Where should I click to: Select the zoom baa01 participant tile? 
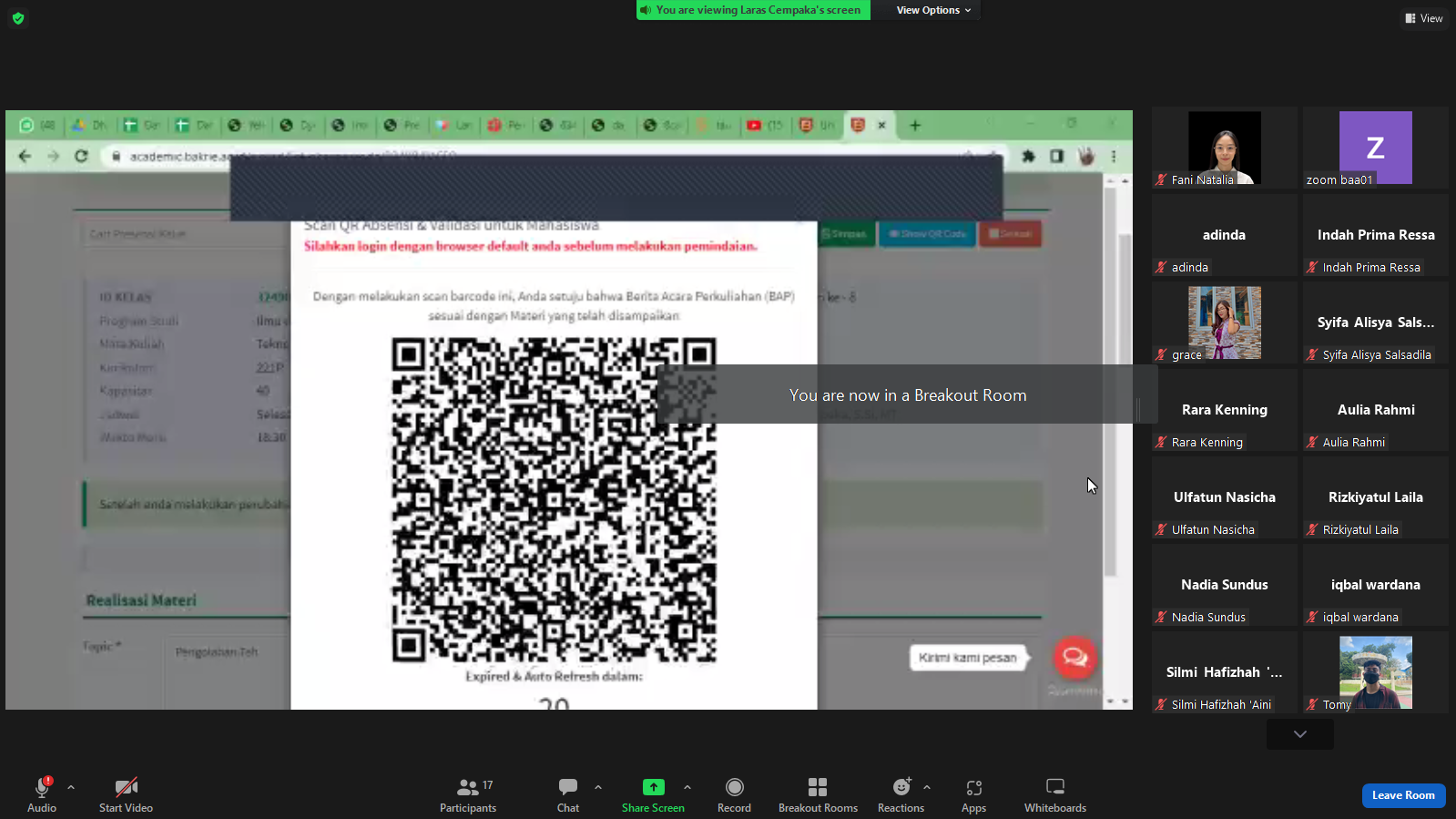[x=1376, y=148]
